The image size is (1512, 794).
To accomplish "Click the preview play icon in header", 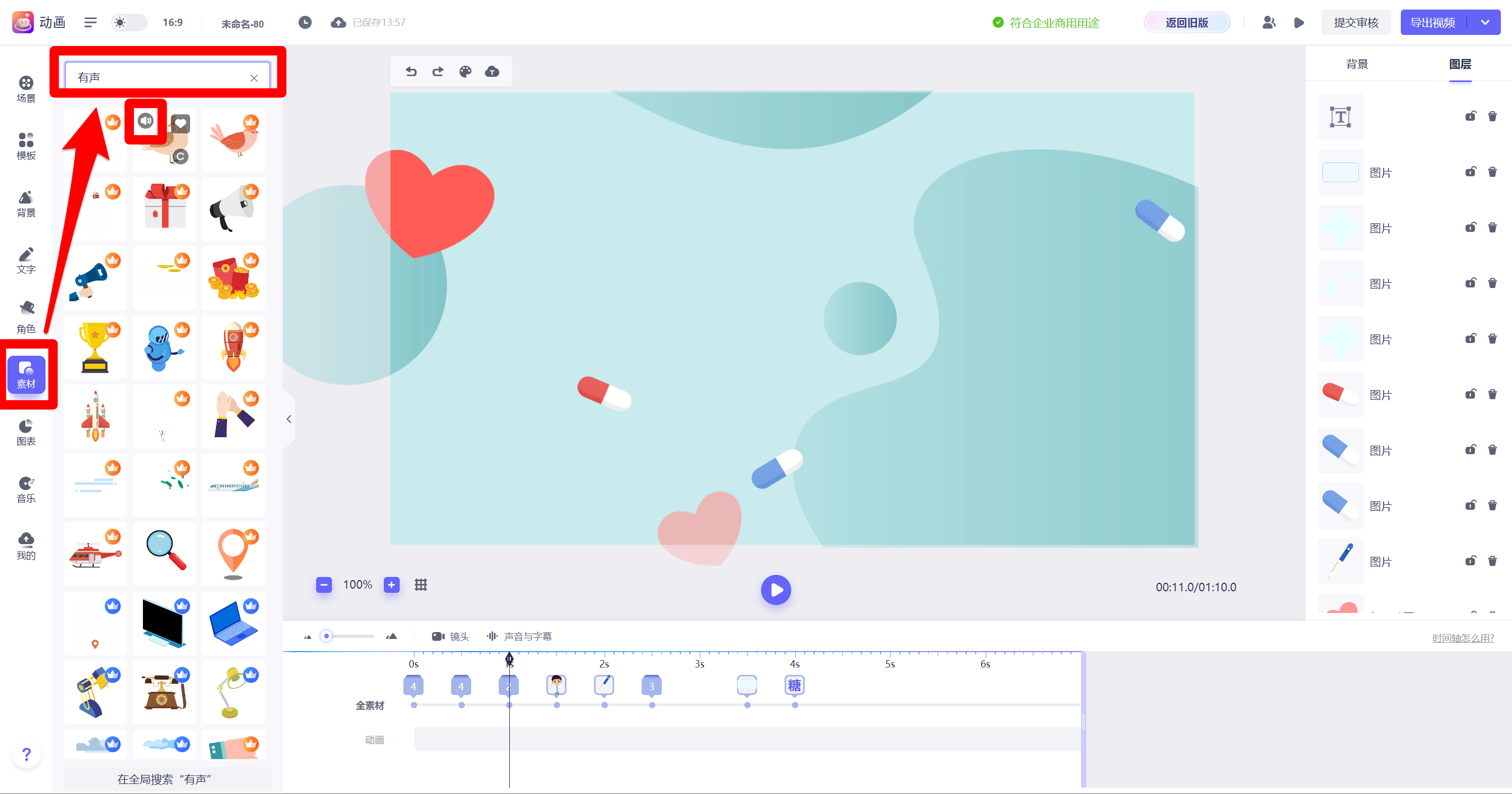I will [1299, 22].
